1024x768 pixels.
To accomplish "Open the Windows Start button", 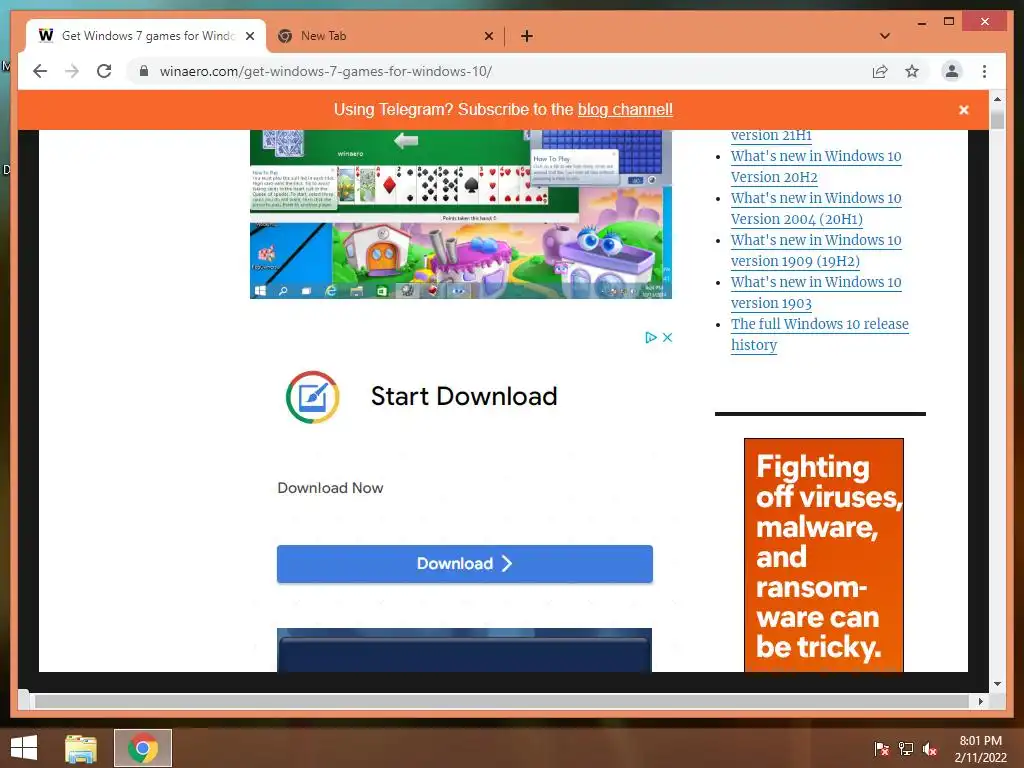I will (x=24, y=748).
